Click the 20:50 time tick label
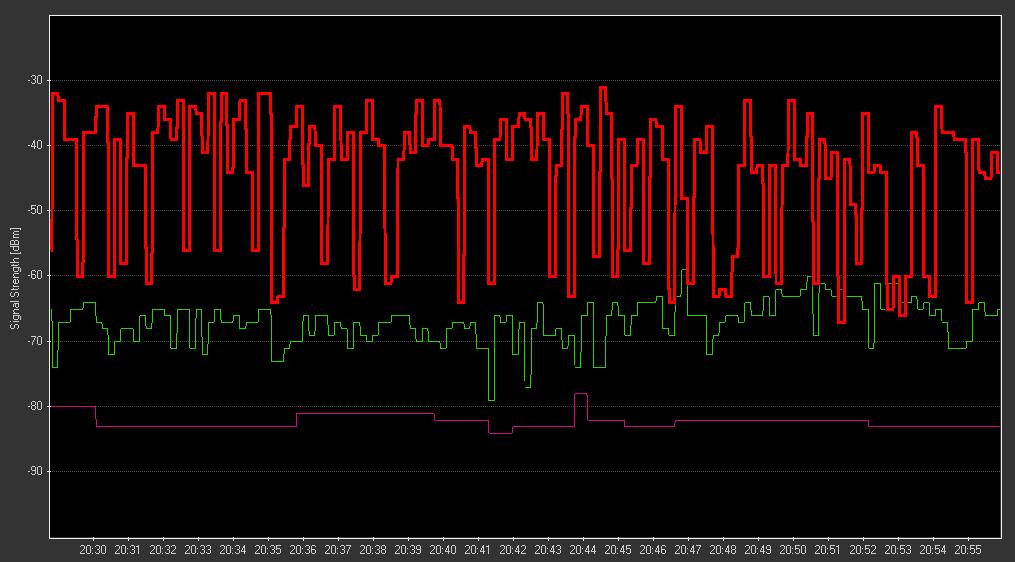The height and width of the screenshot is (562, 1015). click(x=793, y=550)
